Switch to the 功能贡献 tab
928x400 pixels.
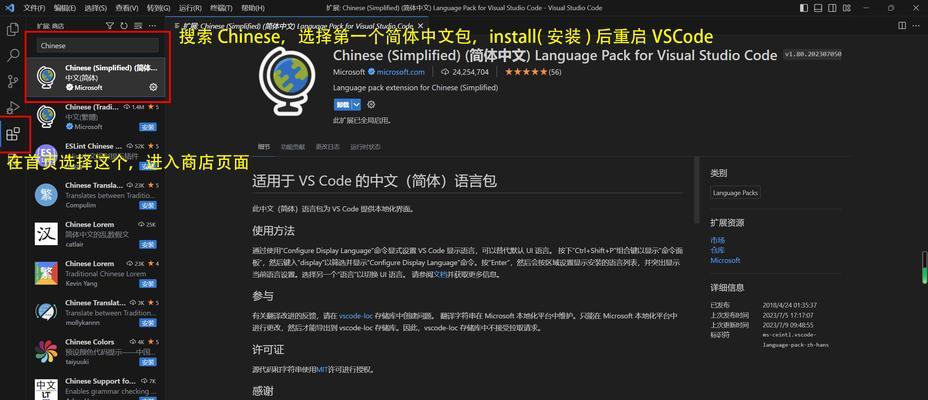click(294, 147)
